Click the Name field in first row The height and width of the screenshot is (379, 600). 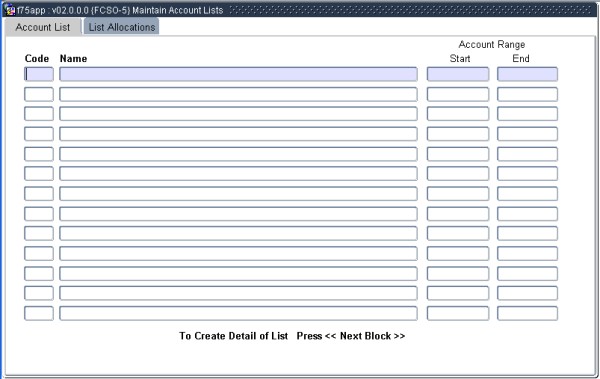(238, 74)
